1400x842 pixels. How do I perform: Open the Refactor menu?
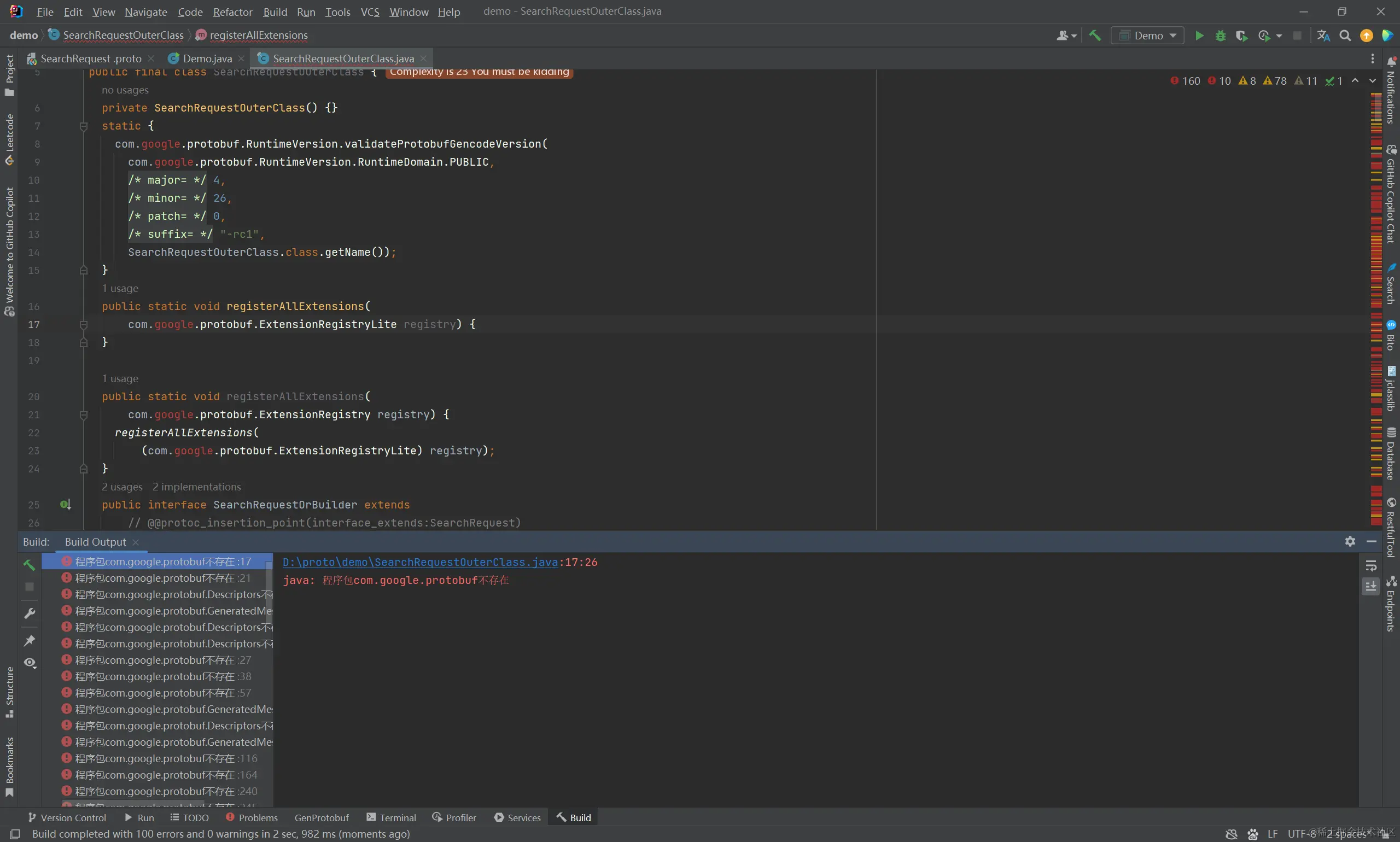tap(232, 12)
